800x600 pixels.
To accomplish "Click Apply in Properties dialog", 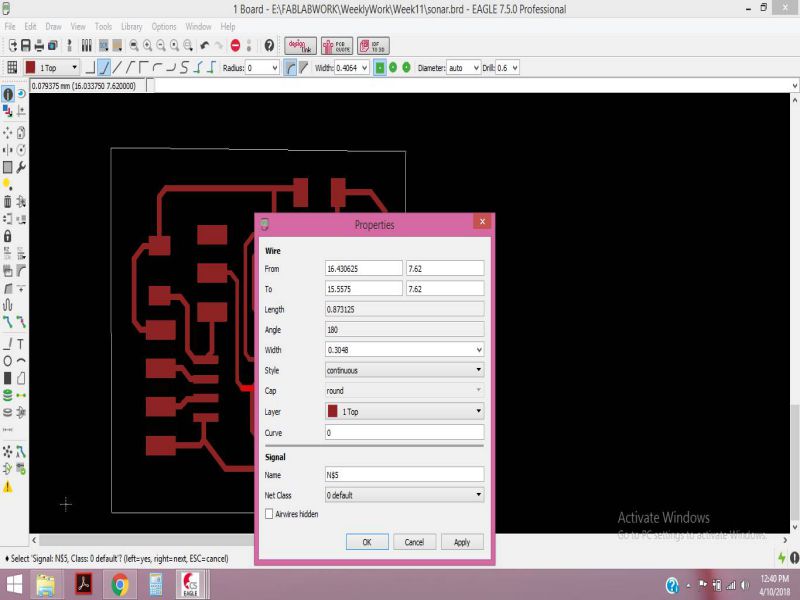I will 462,542.
